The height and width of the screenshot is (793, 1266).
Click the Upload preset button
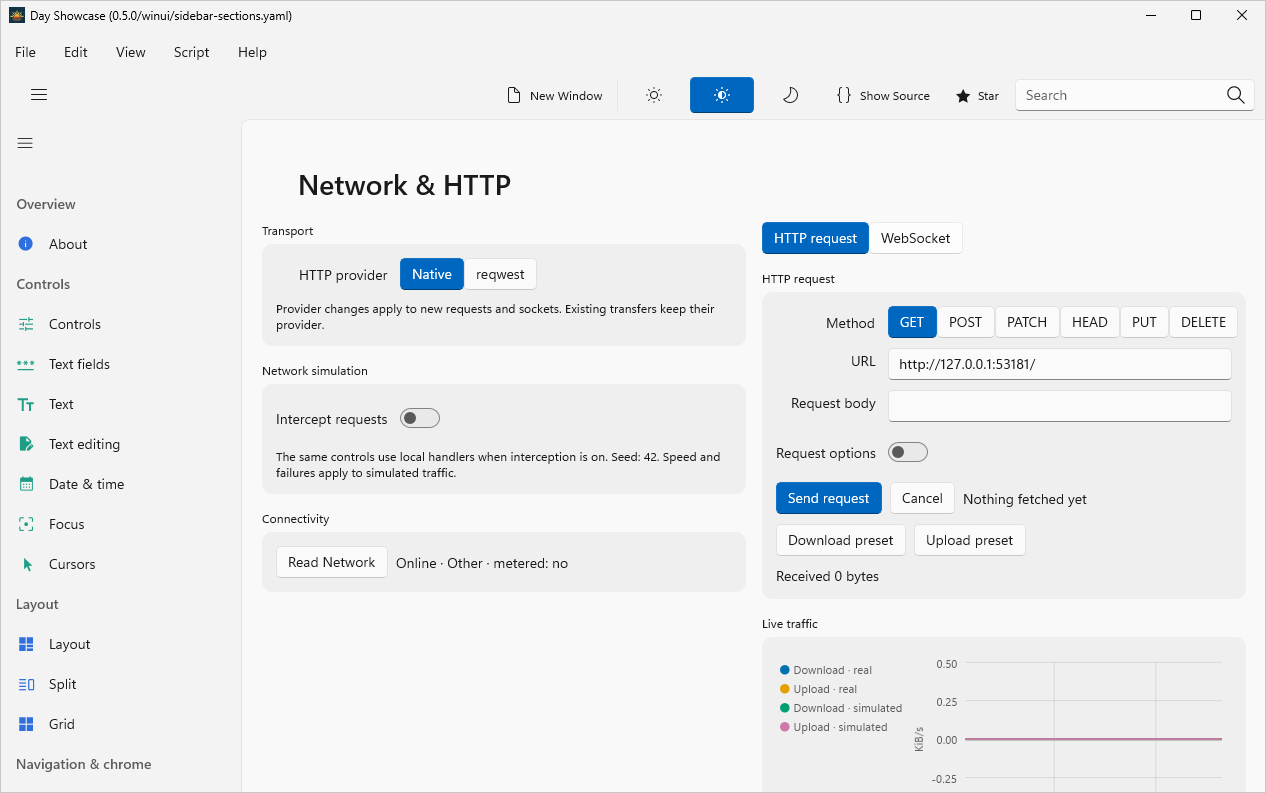[969, 540]
